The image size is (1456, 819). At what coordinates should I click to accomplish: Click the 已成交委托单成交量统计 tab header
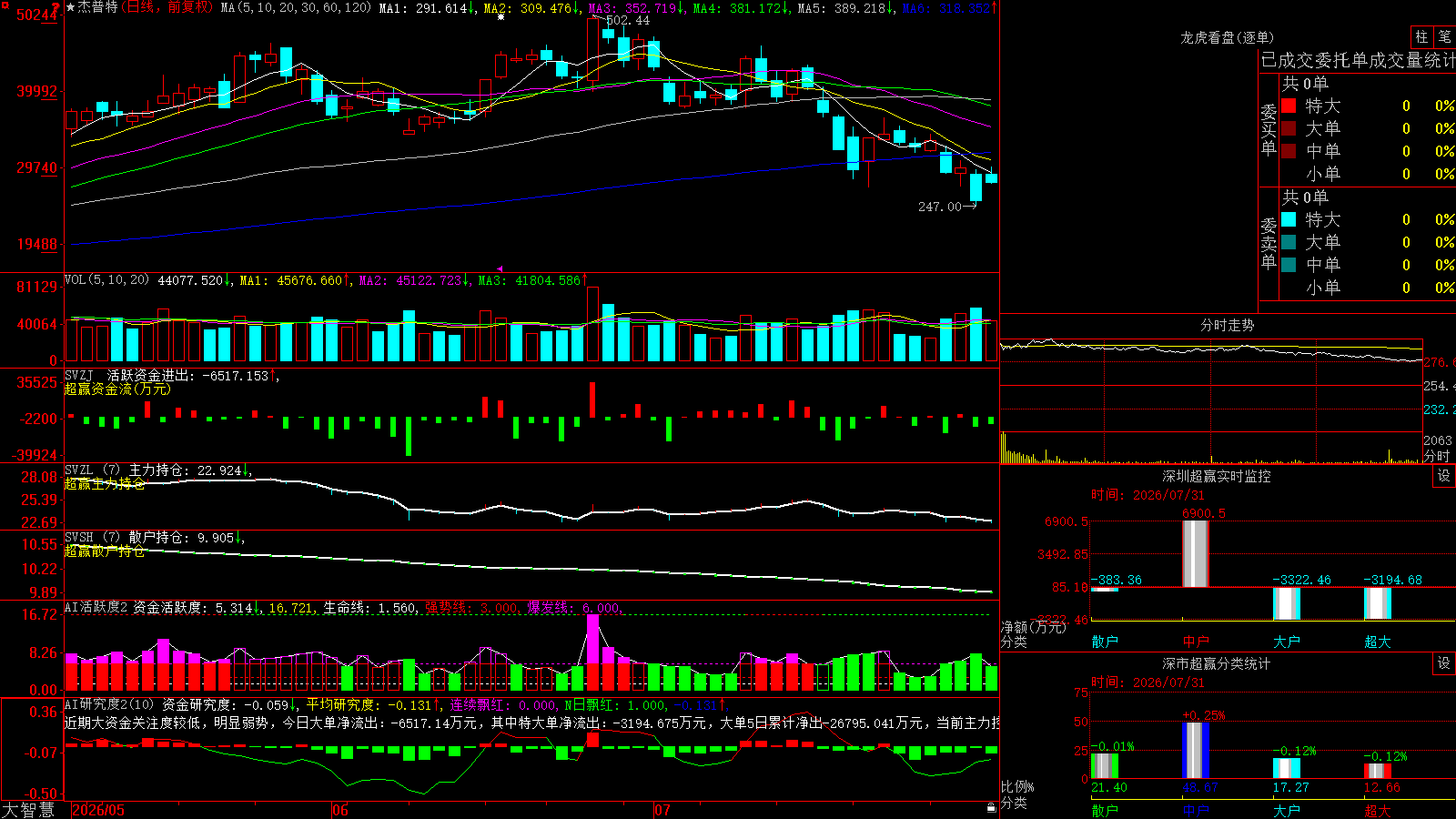click(x=1358, y=60)
